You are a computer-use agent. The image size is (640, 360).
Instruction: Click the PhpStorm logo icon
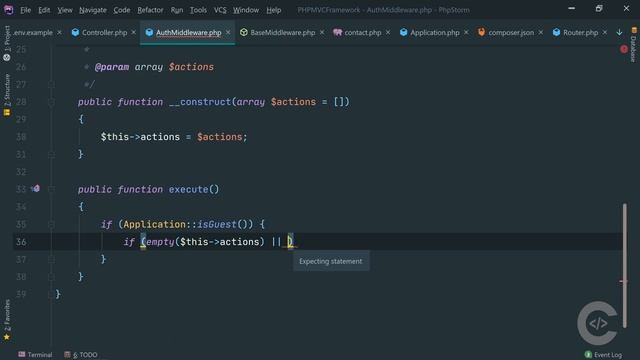(8, 10)
